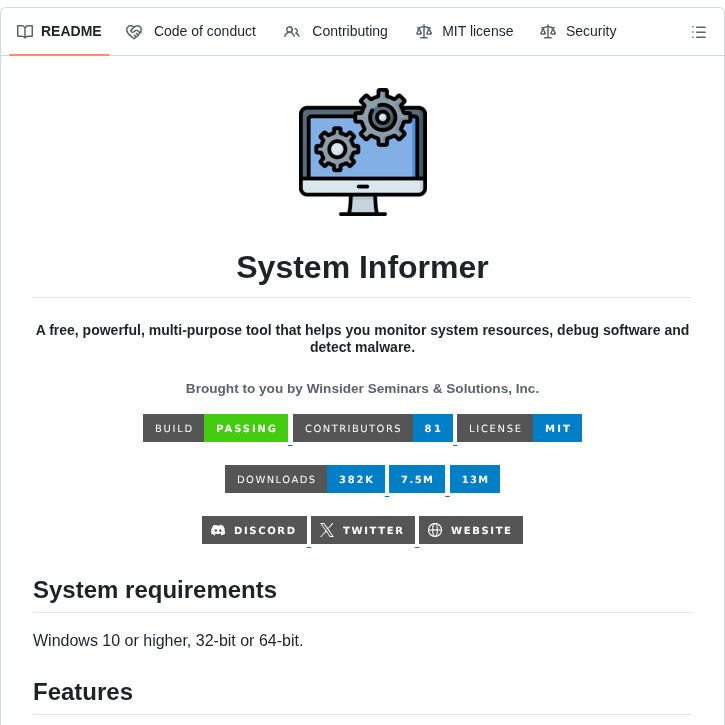The width and height of the screenshot is (725, 725).
Task: Click the 'A free, powerful, multi-purpose tool' description
Action: (362, 338)
